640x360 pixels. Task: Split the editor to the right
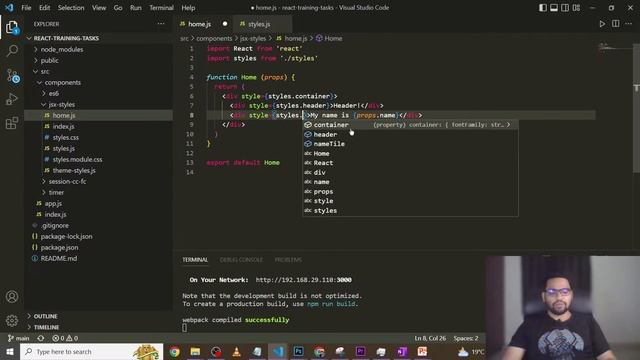(x=616, y=24)
